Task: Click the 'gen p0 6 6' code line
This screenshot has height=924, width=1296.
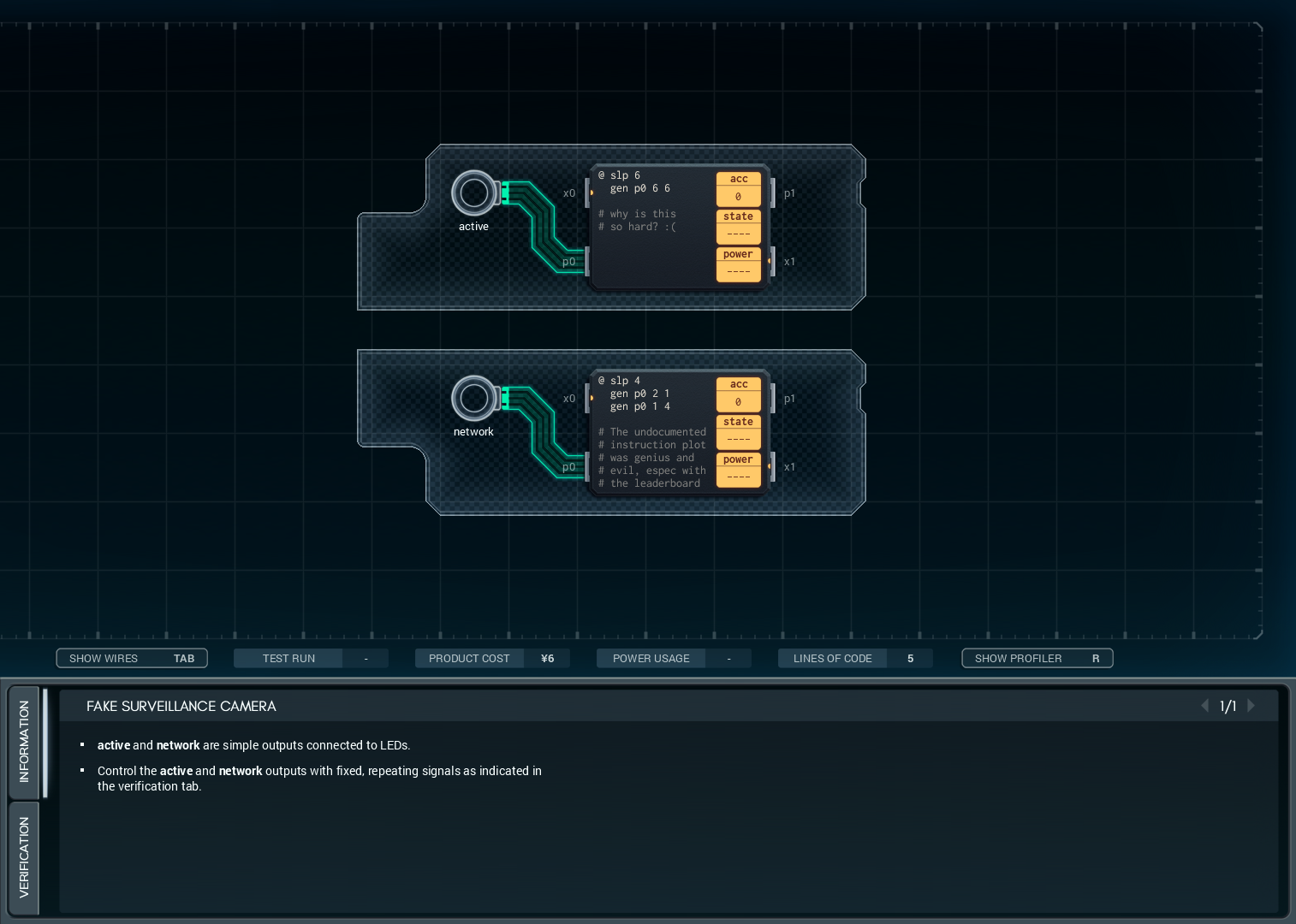Action: pyautogui.click(x=639, y=188)
